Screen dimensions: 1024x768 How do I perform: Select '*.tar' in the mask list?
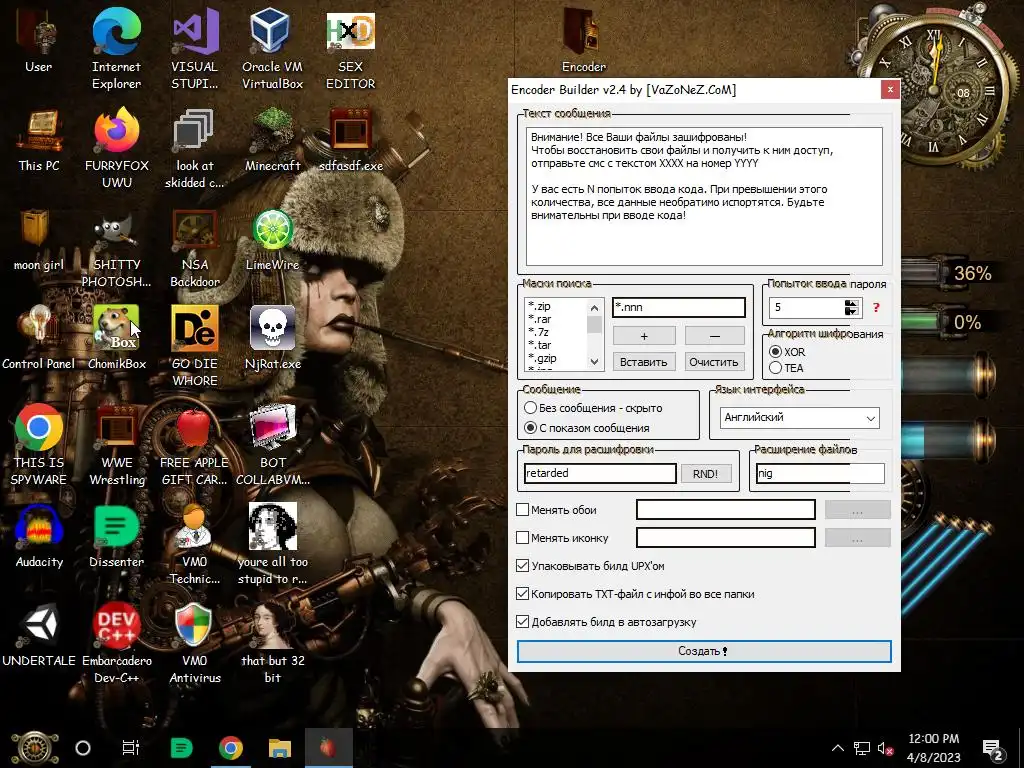pos(539,345)
